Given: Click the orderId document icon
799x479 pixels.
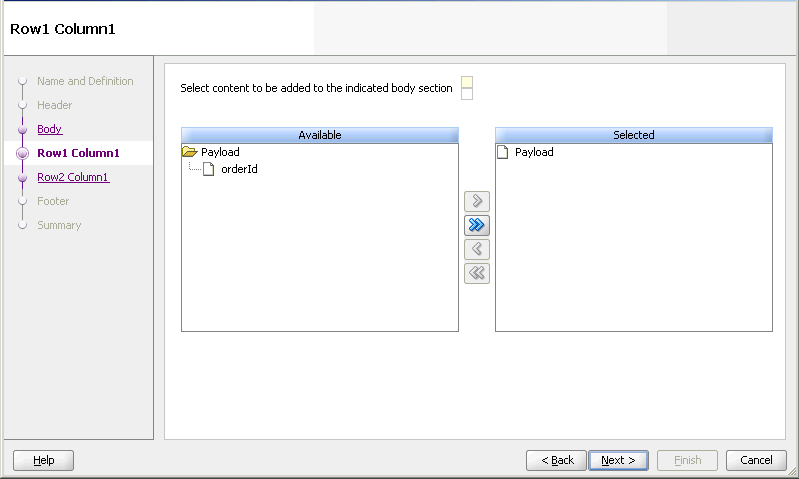Looking at the screenshot, I should click(x=208, y=169).
